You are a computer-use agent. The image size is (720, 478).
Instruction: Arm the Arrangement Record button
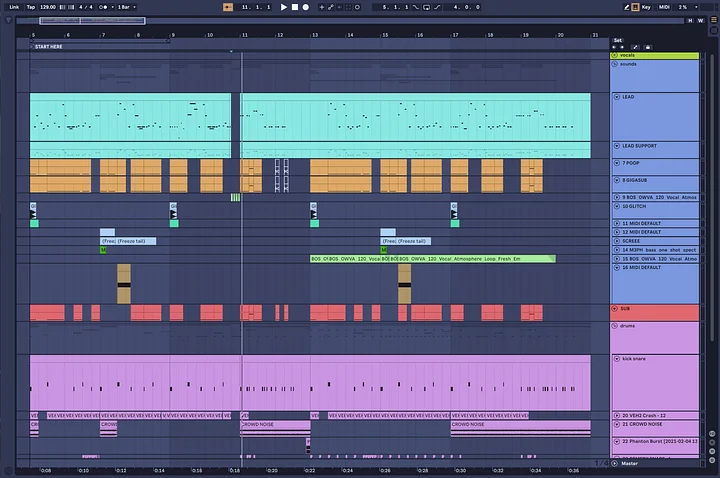pos(306,7)
